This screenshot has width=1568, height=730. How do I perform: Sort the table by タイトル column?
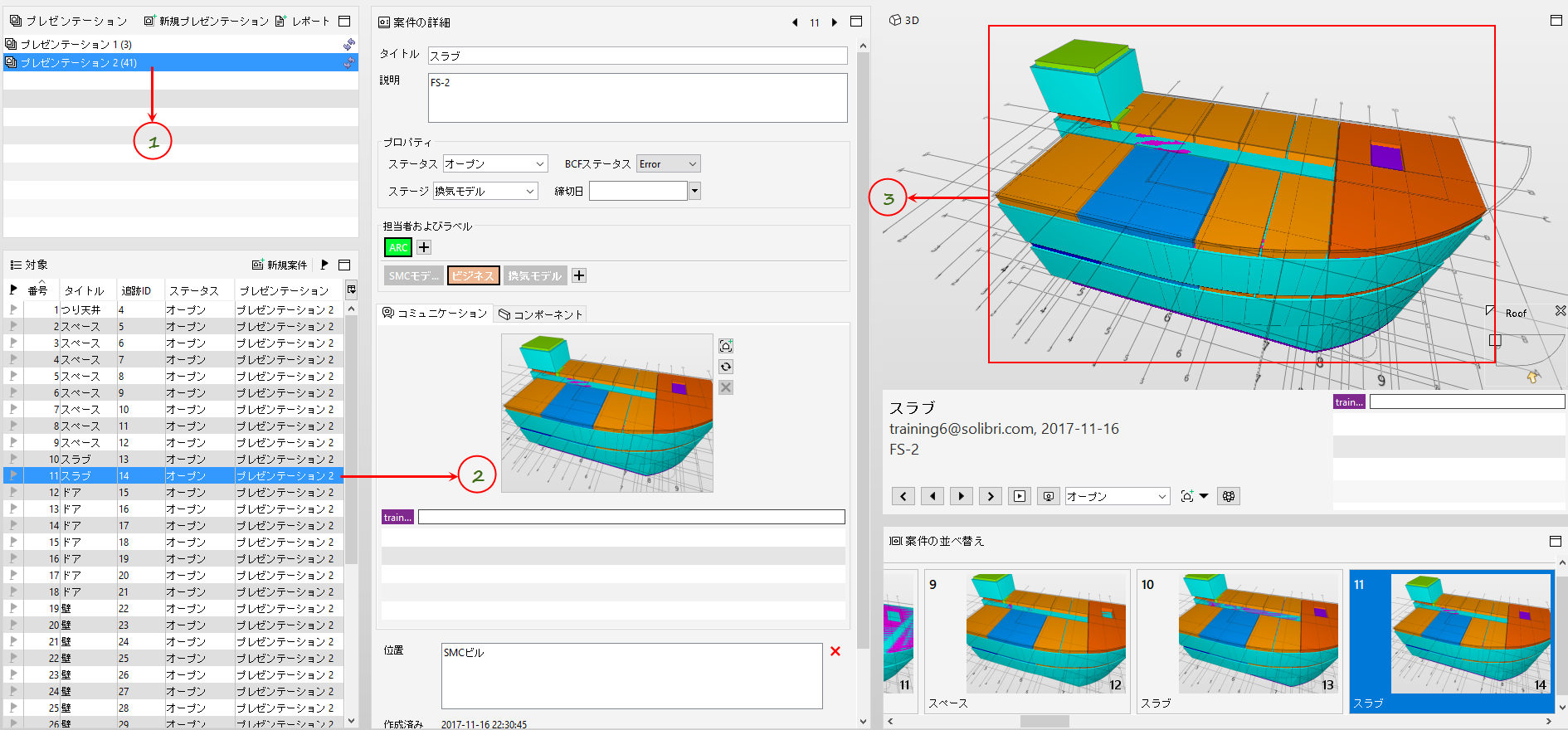point(85,290)
